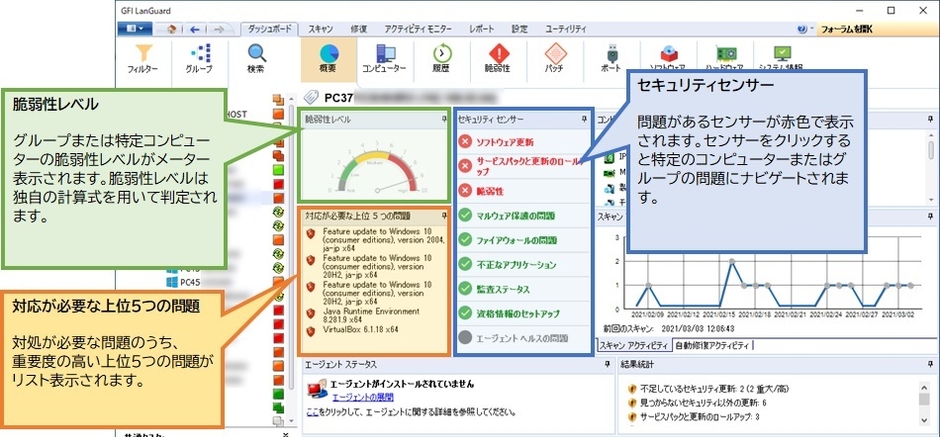Image resolution: width=940 pixels, height=437 pixels.
Task: Switch to the ダッシュボード tab
Action: [x=270, y=29]
